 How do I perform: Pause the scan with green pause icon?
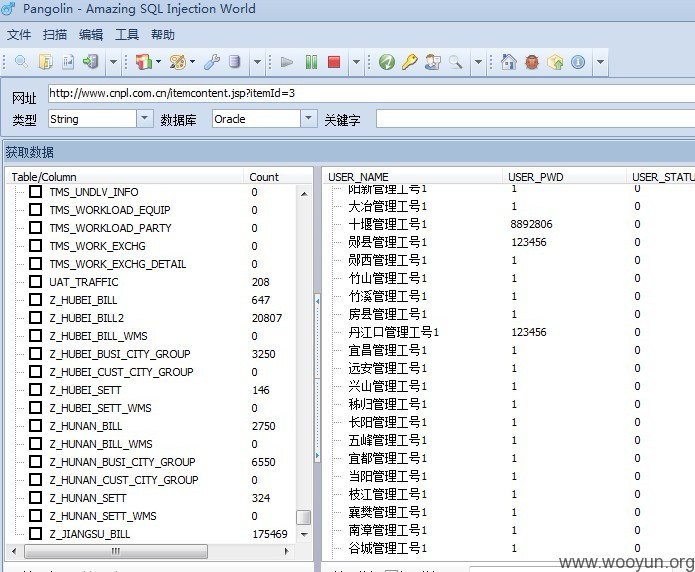tap(311, 62)
